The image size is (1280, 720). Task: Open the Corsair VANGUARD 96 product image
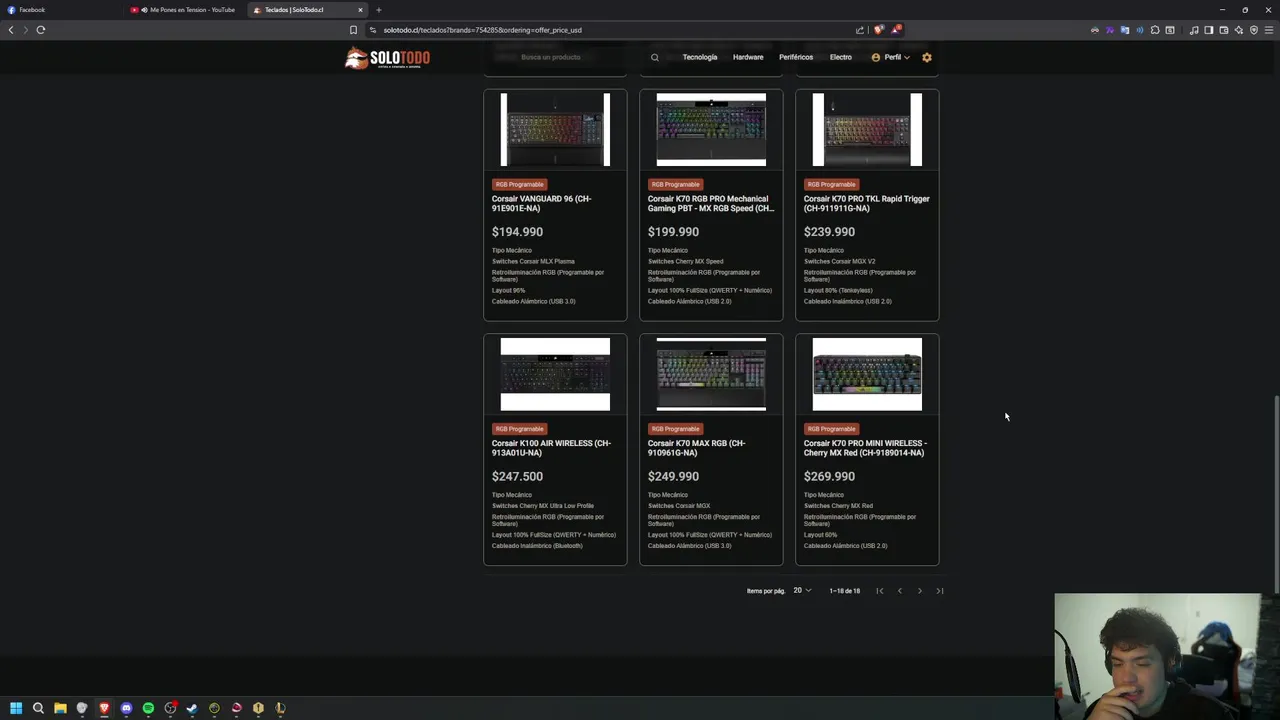555,130
